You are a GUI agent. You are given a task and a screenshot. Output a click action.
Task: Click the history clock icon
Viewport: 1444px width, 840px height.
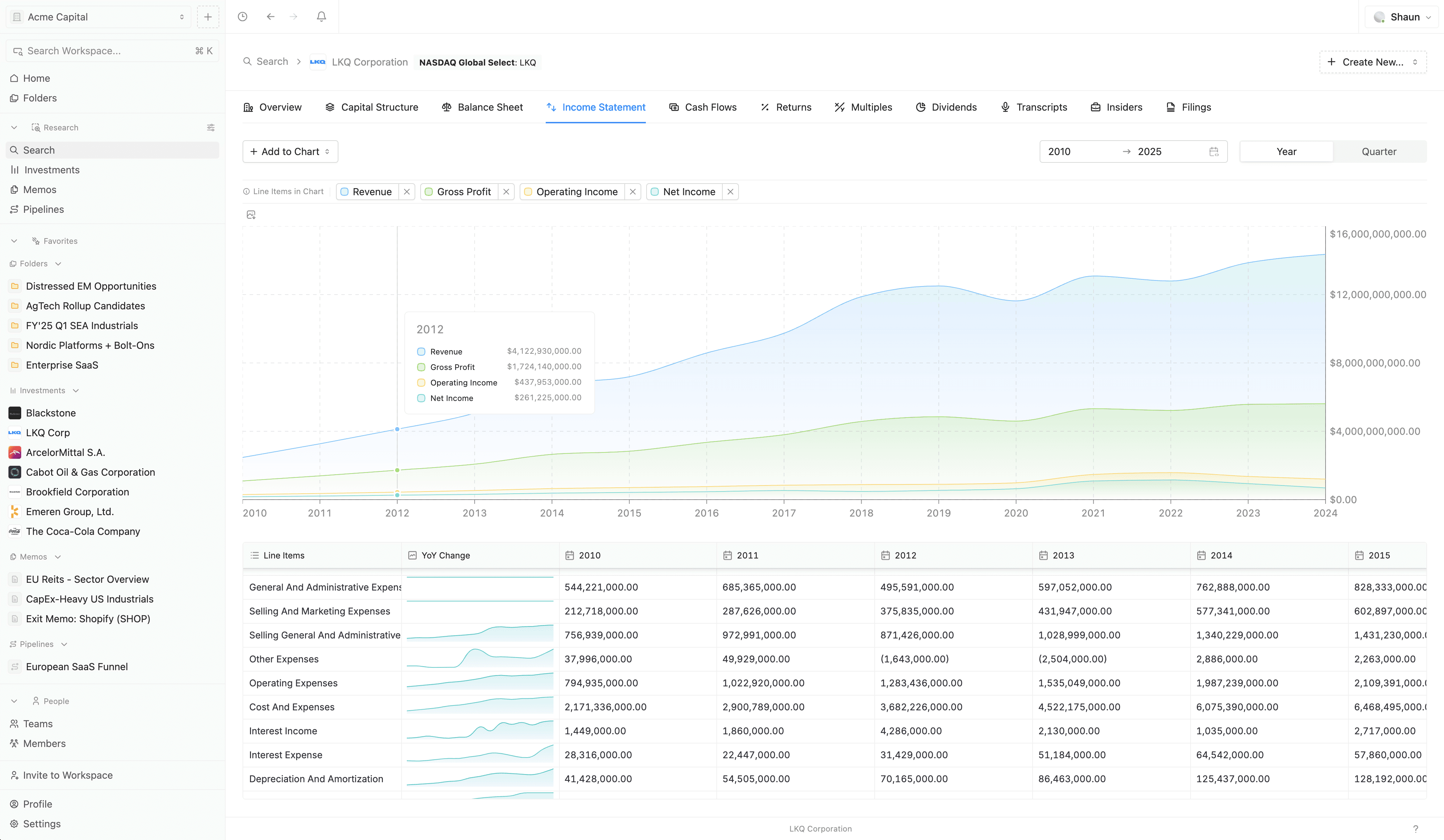(x=243, y=17)
